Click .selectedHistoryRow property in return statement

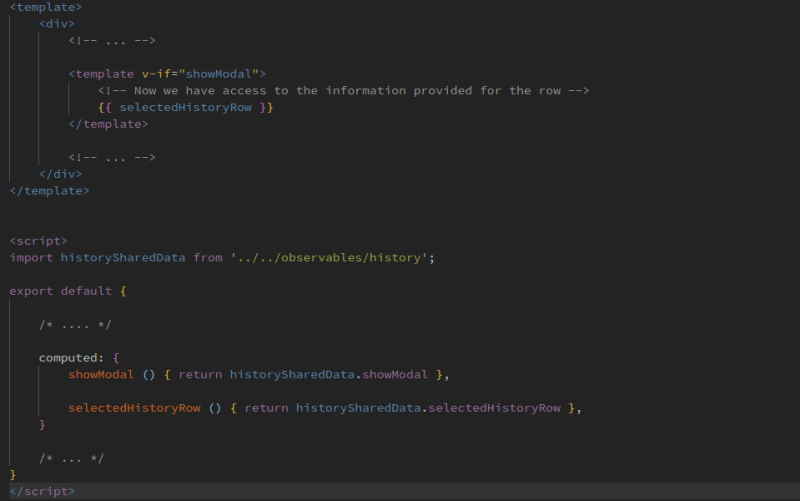[494, 408]
